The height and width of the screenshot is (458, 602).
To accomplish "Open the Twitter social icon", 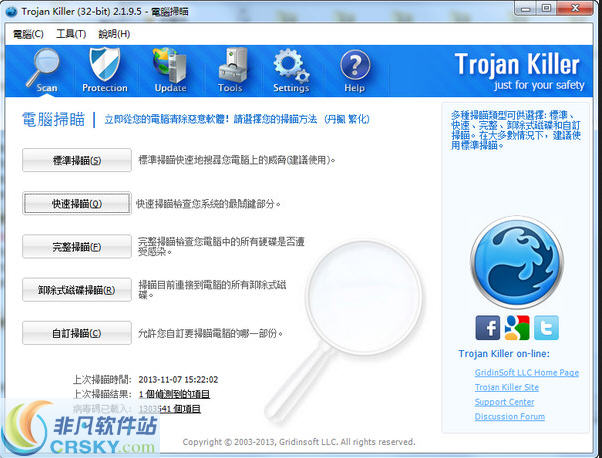I will [546, 328].
